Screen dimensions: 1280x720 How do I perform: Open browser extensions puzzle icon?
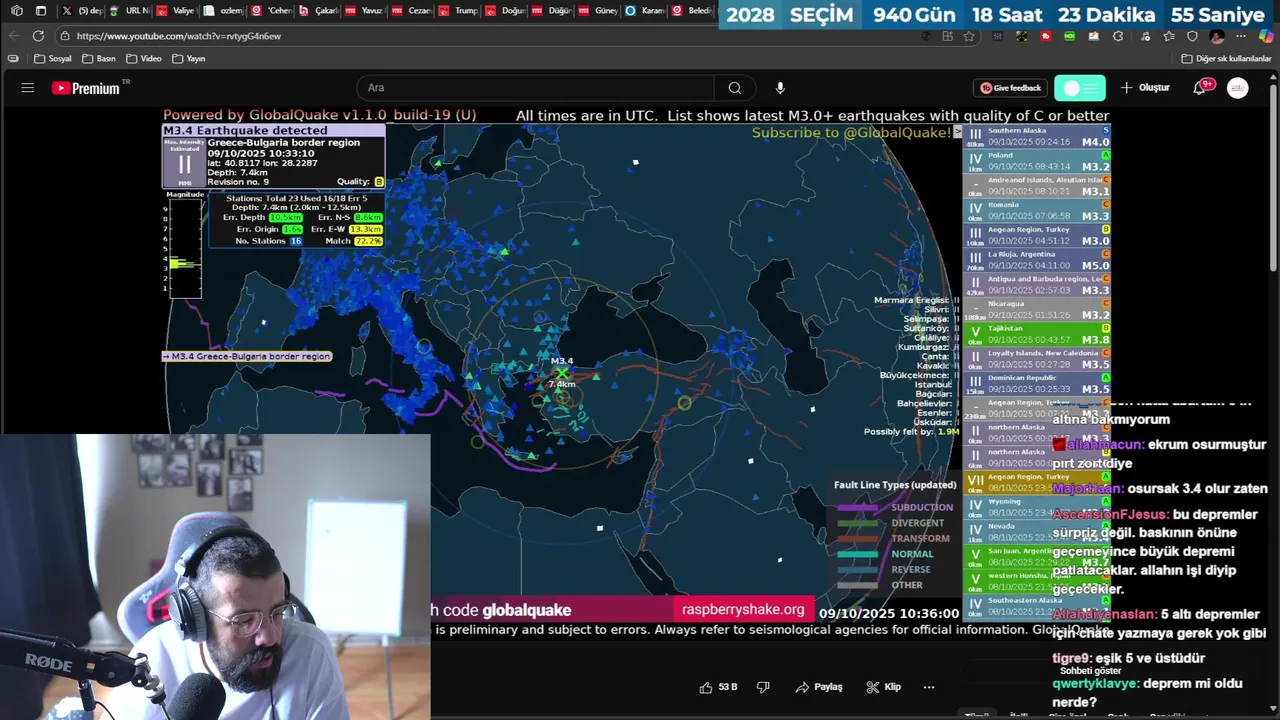coord(1118,36)
